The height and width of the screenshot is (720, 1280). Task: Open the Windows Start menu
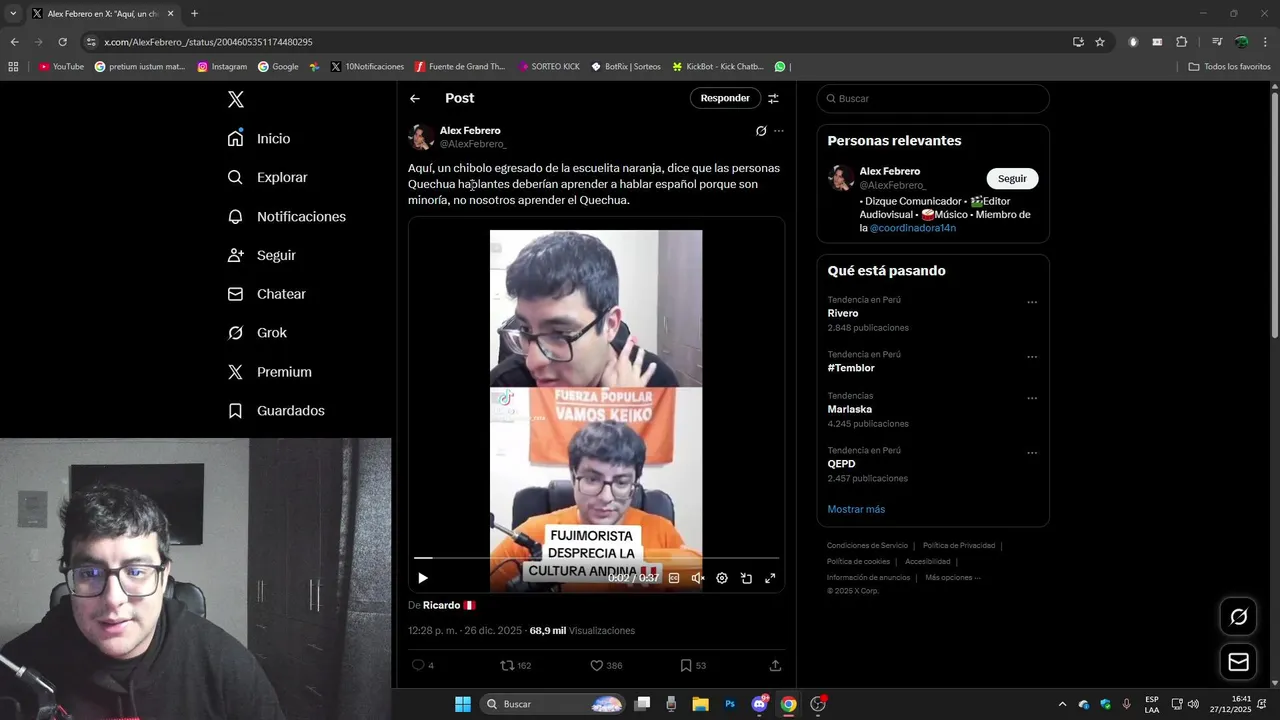[x=463, y=704]
